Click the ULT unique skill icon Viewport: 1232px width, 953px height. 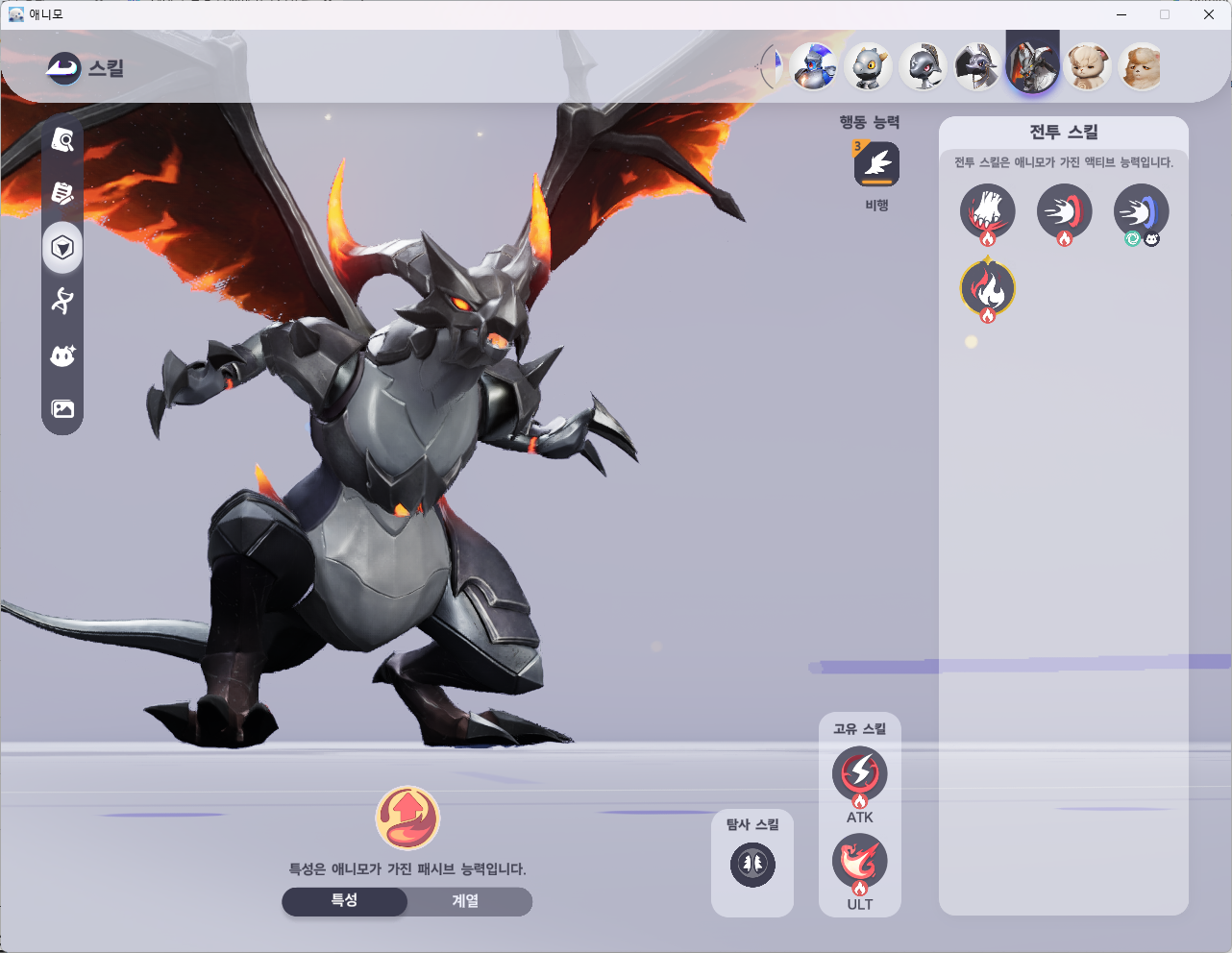(x=860, y=863)
